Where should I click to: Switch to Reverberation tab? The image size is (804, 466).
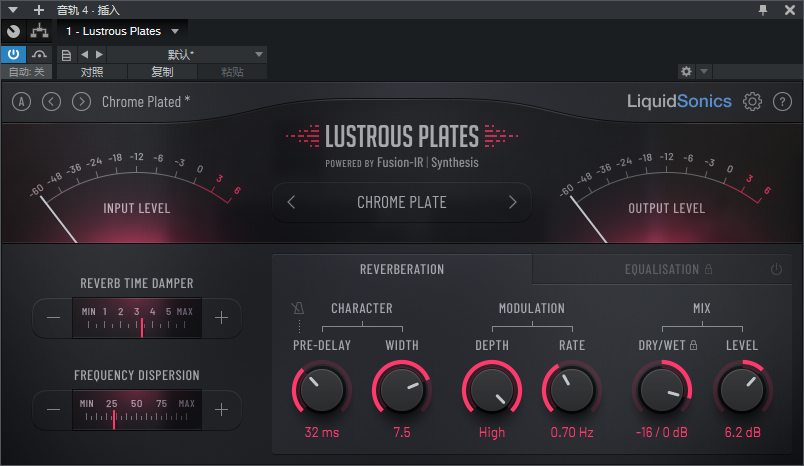coord(402,269)
